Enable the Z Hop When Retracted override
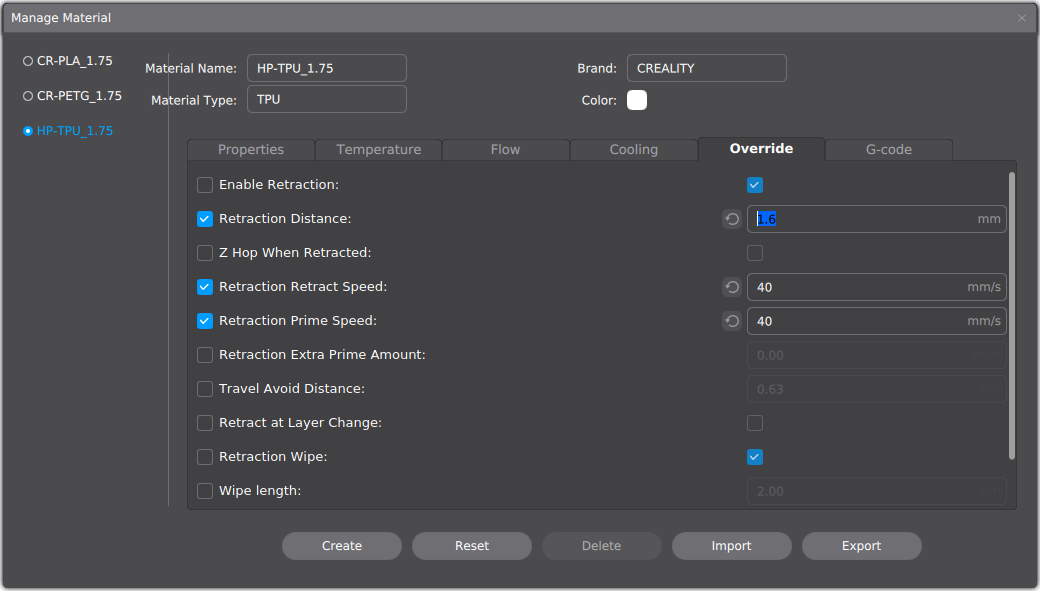Image resolution: width=1040 pixels, height=591 pixels. 205,253
